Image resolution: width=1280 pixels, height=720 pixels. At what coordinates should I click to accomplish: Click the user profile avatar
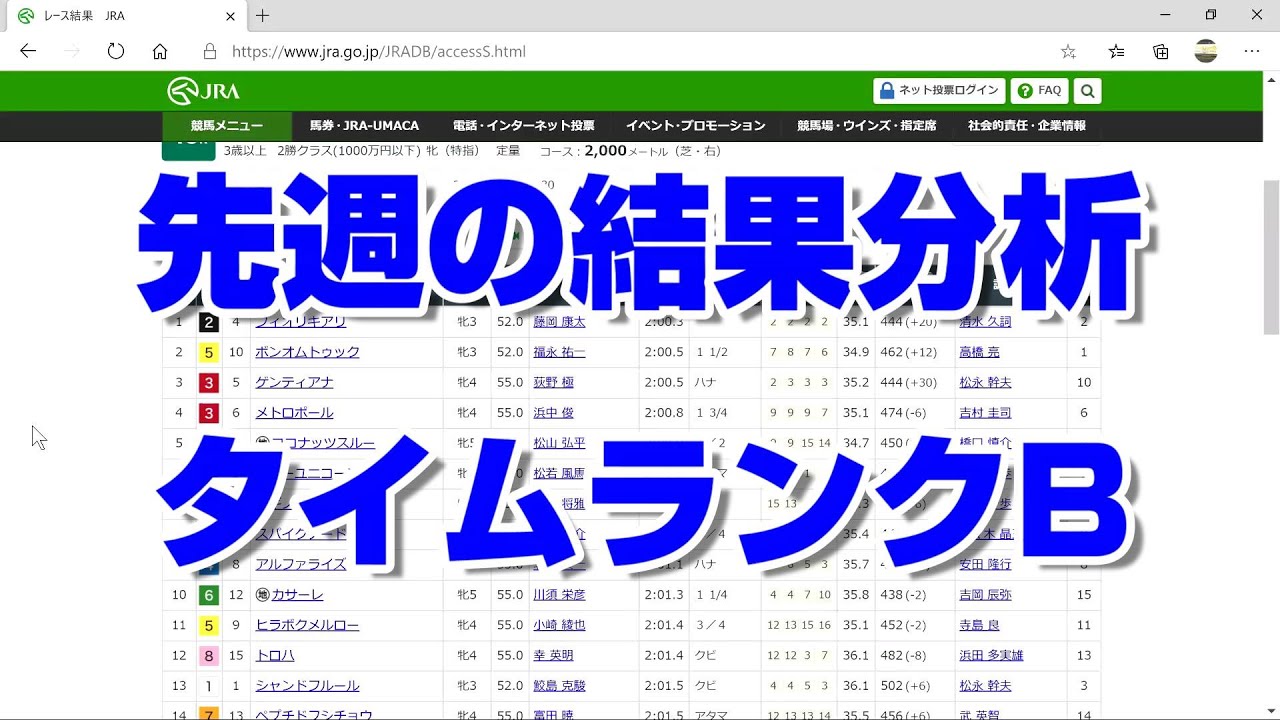pyautogui.click(x=1206, y=51)
